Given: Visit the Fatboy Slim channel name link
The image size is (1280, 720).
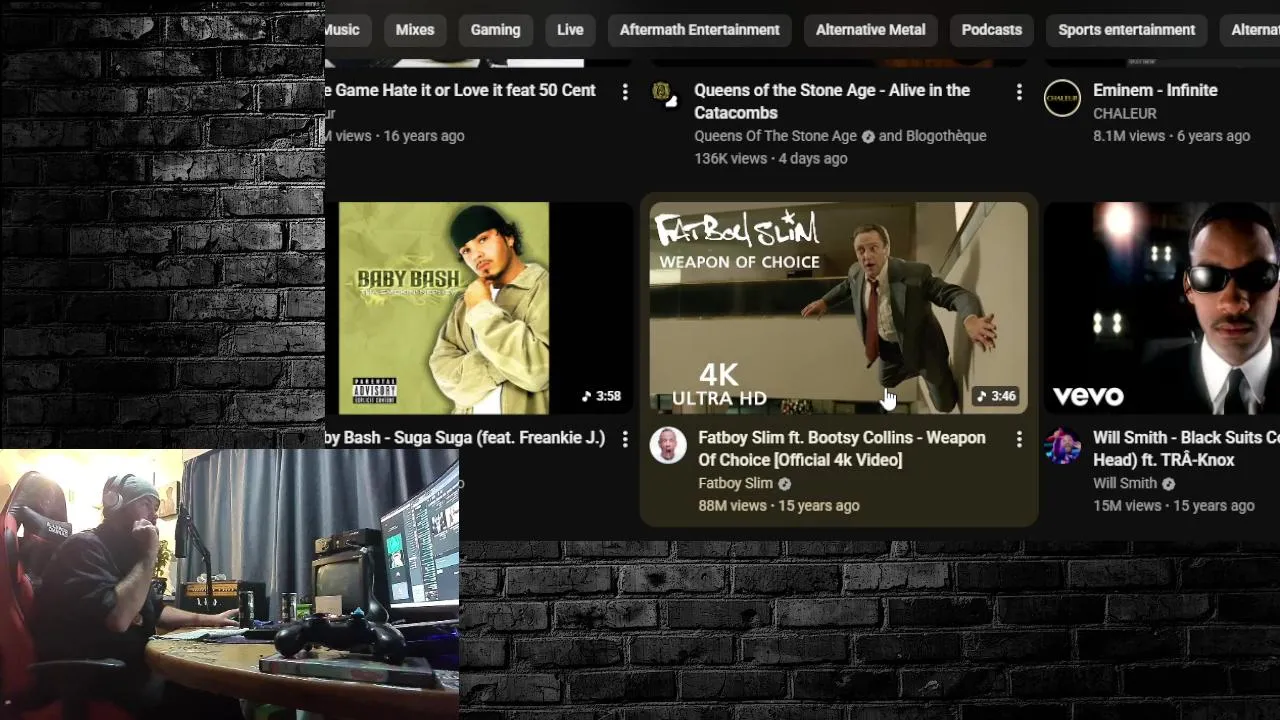Looking at the screenshot, I should coord(735,483).
